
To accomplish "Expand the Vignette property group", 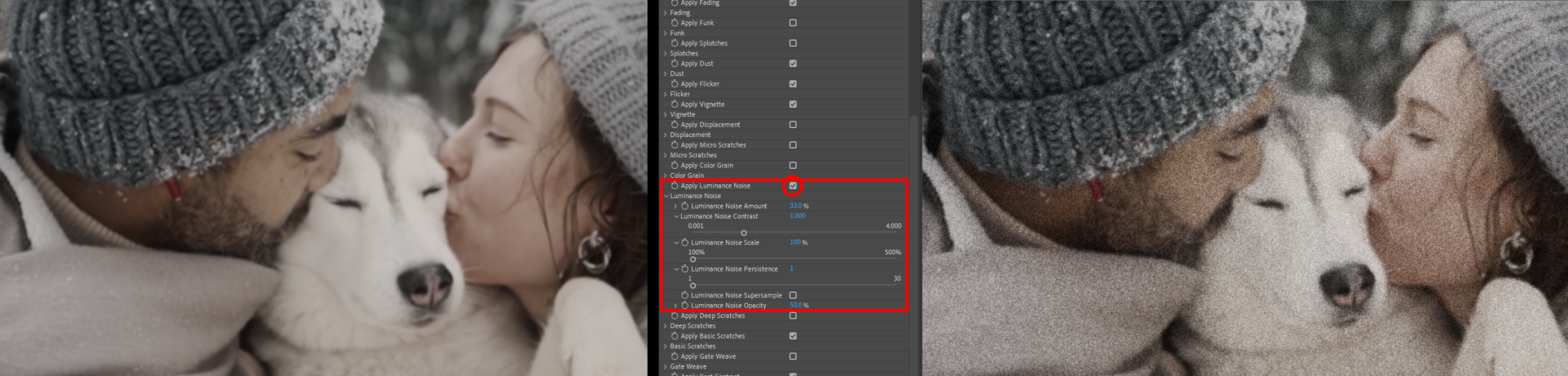I will (x=666, y=115).
